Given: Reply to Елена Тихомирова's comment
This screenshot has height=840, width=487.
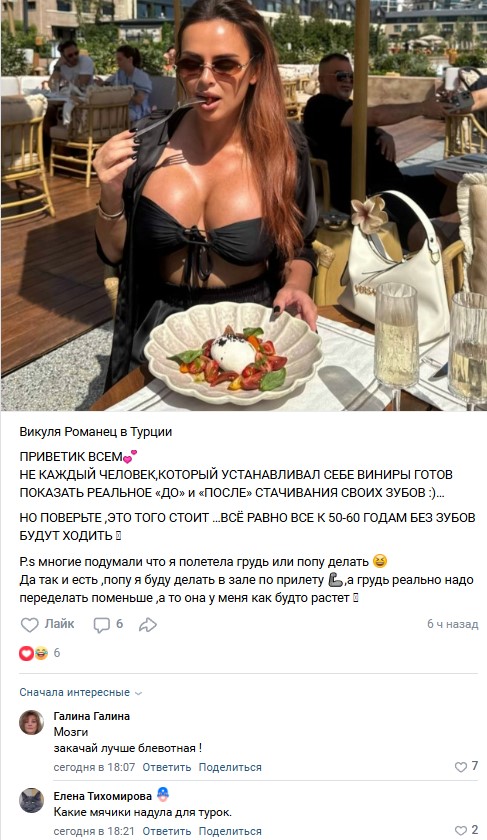Looking at the screenshot, I should coord(167,831).
